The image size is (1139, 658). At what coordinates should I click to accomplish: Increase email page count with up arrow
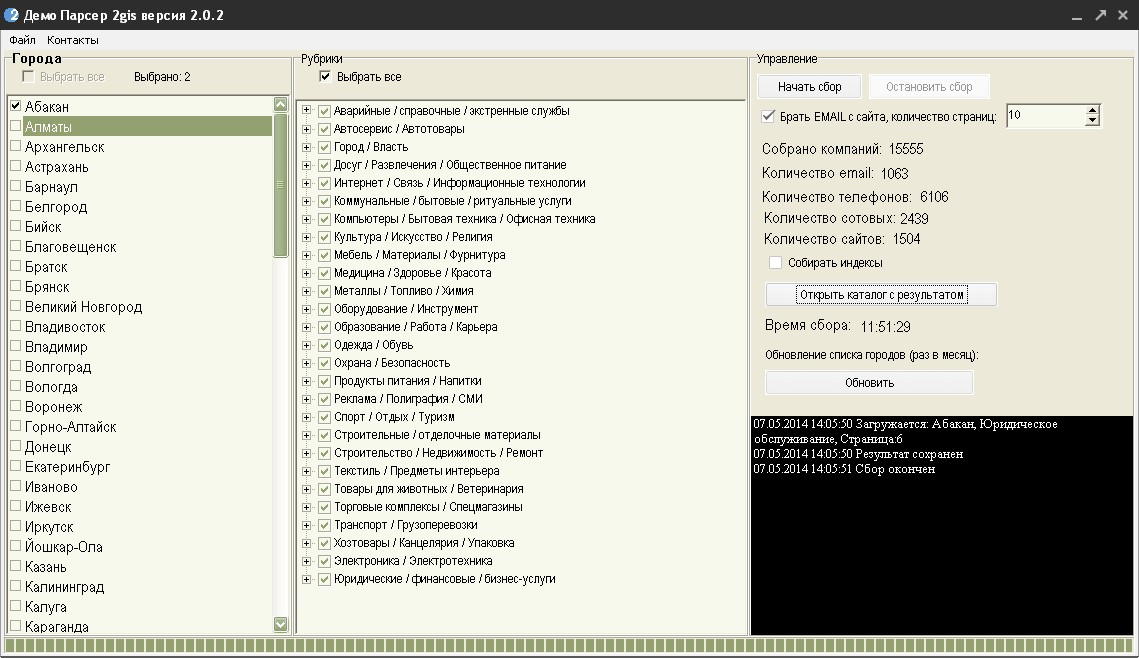tap(1092, 110)
